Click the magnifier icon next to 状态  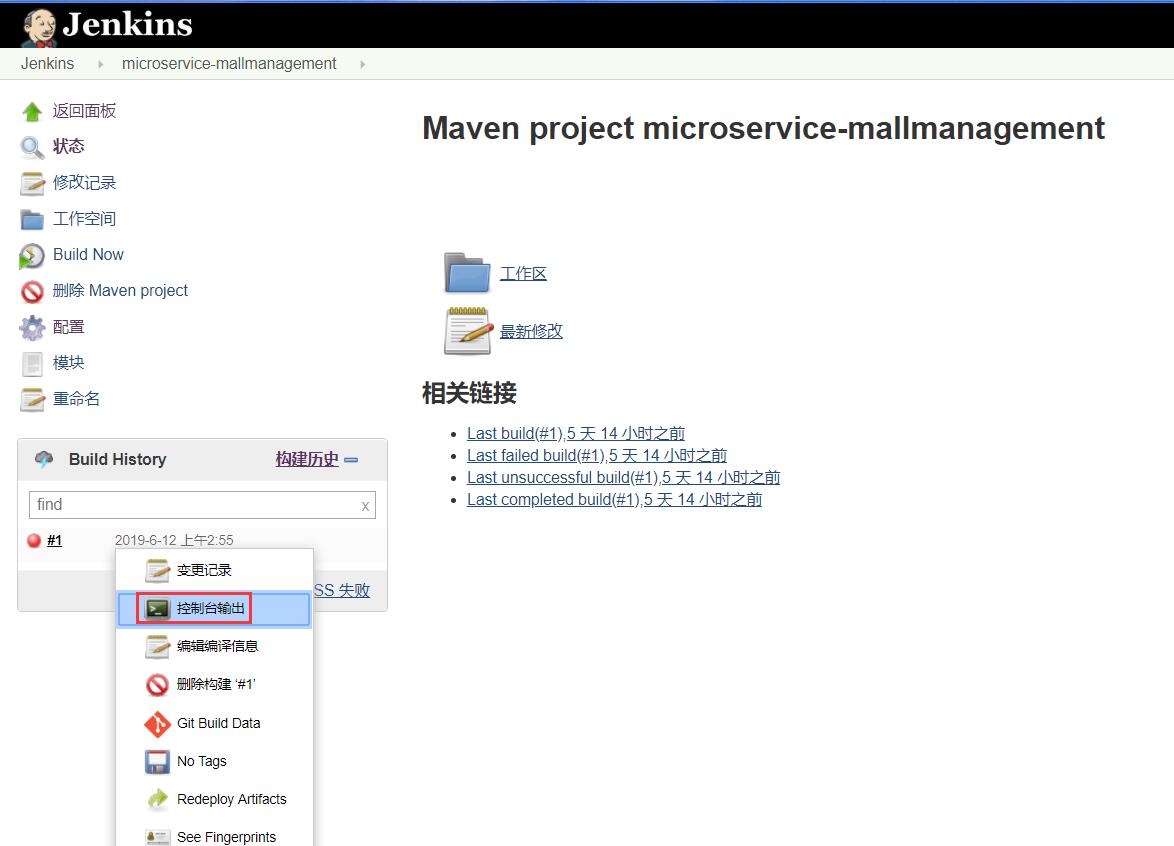tap(31, 147)
